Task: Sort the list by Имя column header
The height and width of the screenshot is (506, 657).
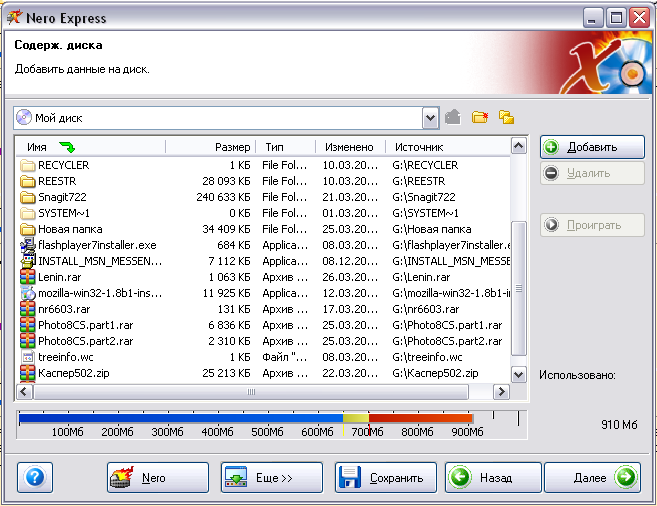Action: pos(91,147)
